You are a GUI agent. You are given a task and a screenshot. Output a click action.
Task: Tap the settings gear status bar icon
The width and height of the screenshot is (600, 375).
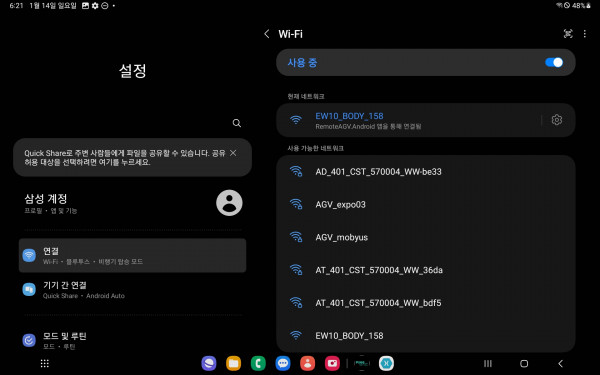coord(95,6)
